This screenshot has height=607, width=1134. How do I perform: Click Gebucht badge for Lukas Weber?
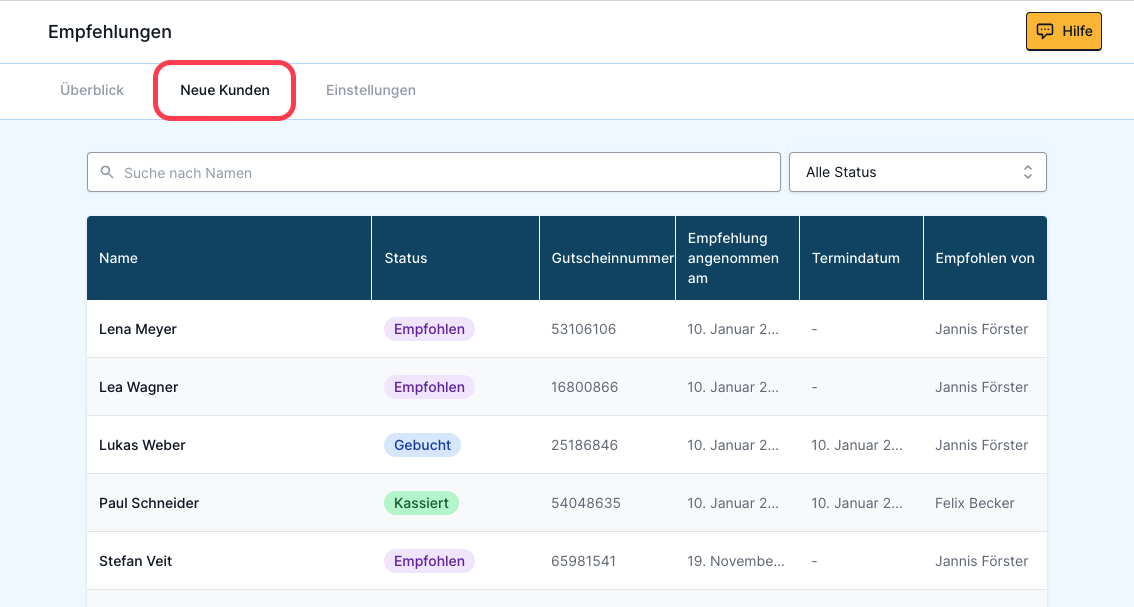pos(422,445)
